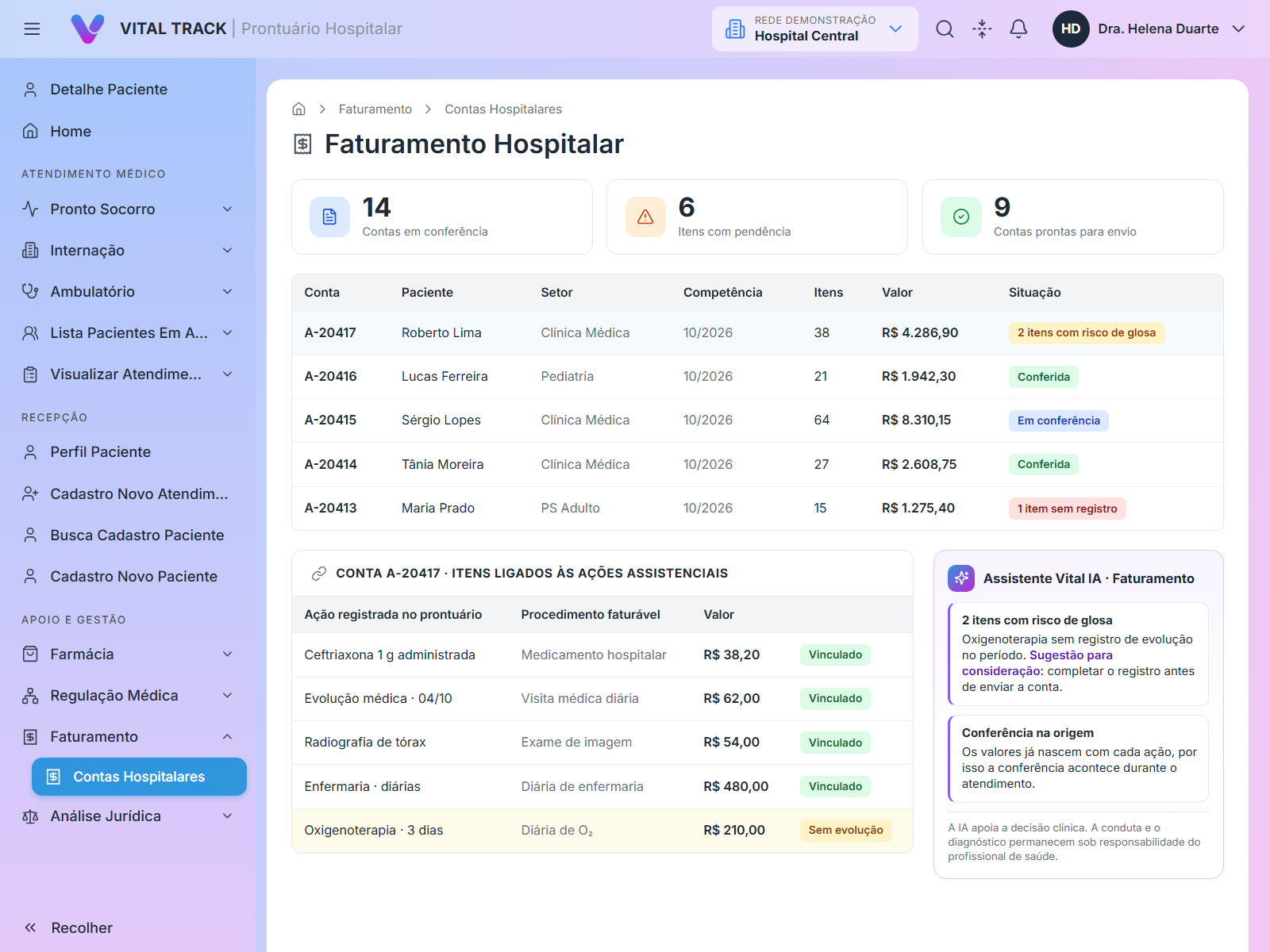1270x952 pixels.
Task: Open the Dra. Helena Duarte user menu arrow
Action: point(1238,29)
